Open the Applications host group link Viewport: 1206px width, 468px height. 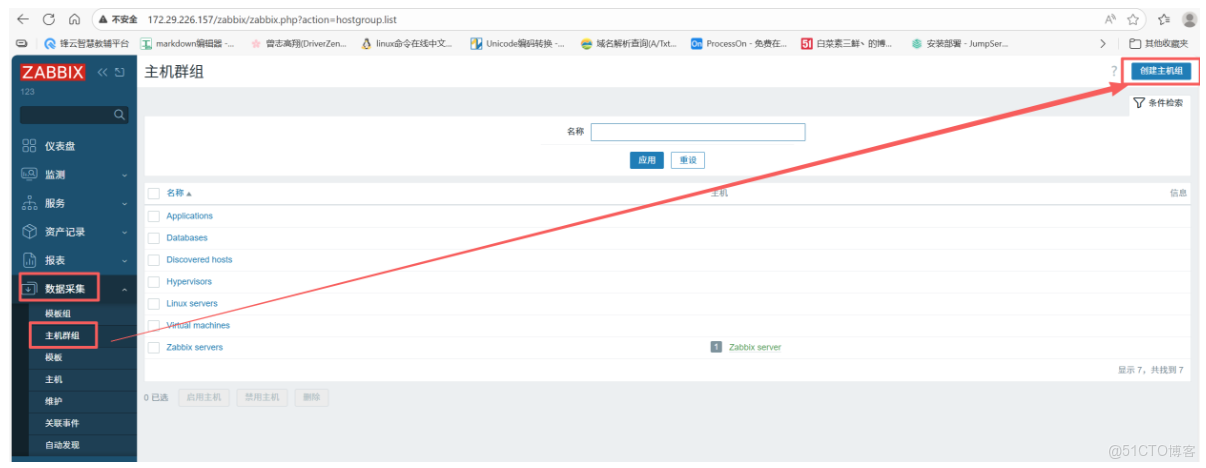190,216
